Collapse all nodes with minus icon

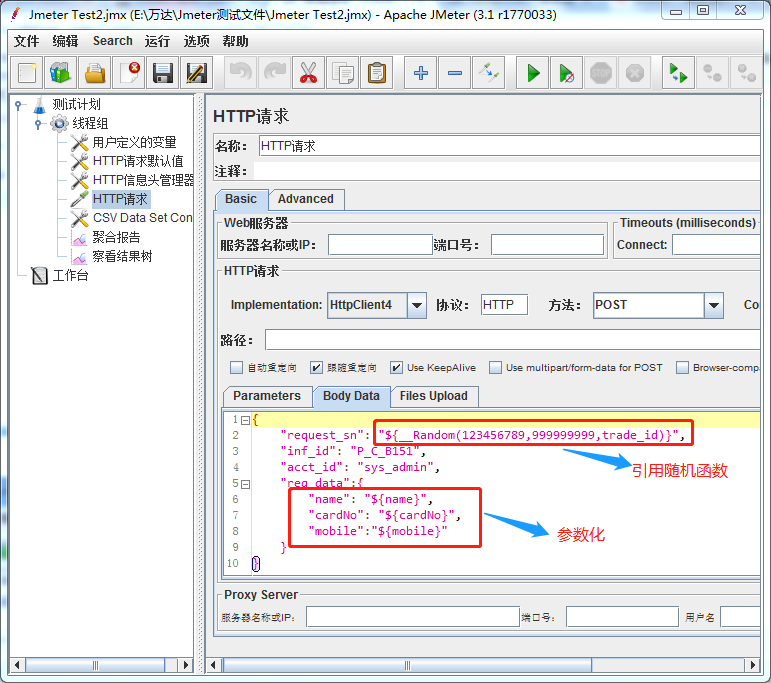(454, 73)
